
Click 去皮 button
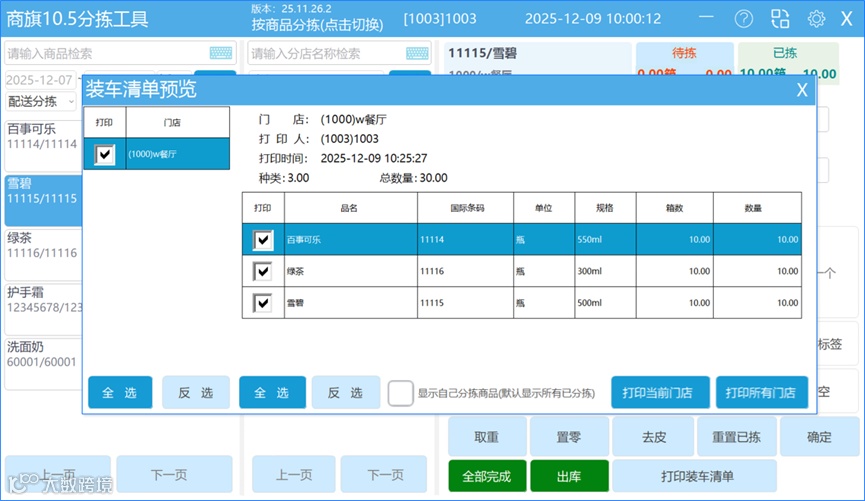tap(653, 436)
